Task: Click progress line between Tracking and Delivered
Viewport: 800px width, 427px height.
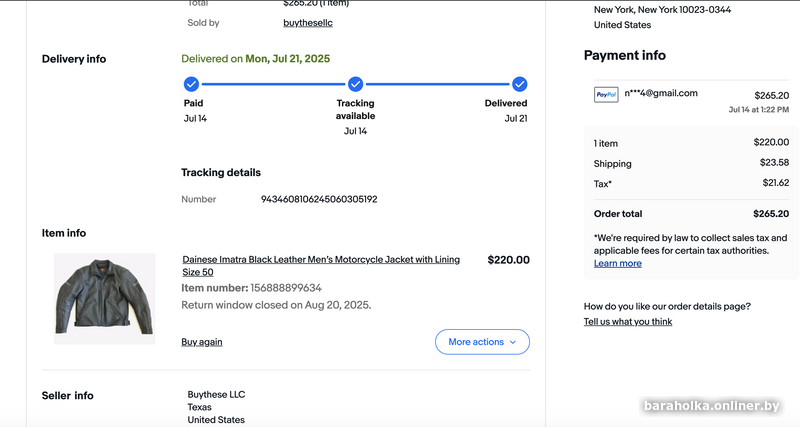Action: (x=437, y=84)
